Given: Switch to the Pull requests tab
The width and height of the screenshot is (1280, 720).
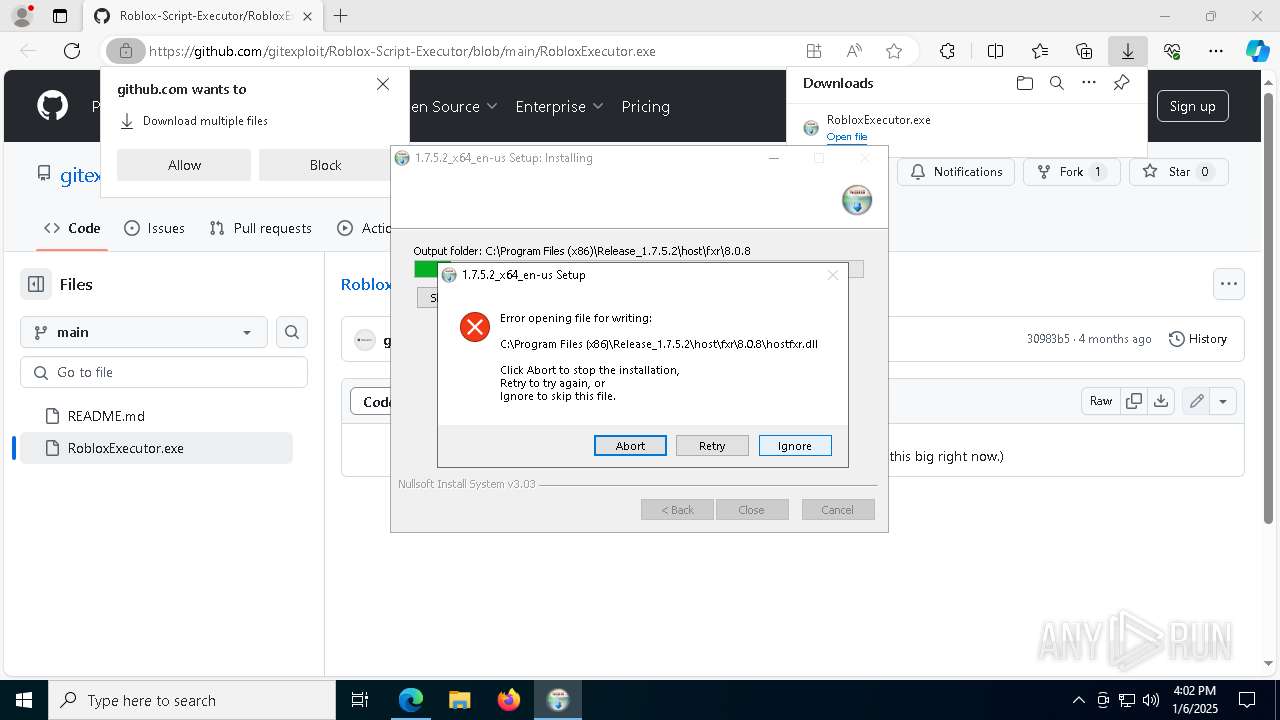Looking at the screenshot, I should tap(260, 228).
